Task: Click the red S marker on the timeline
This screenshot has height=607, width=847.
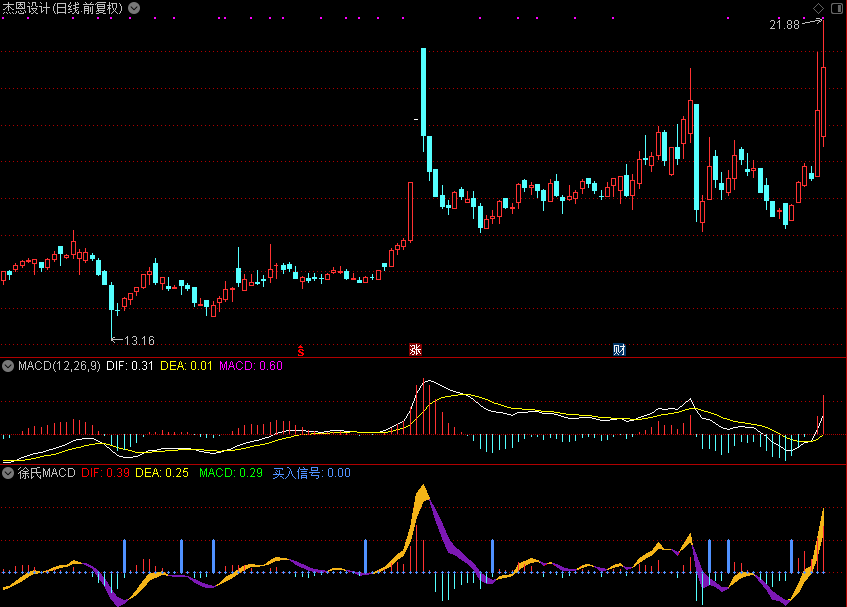Action: pos(301,350)
